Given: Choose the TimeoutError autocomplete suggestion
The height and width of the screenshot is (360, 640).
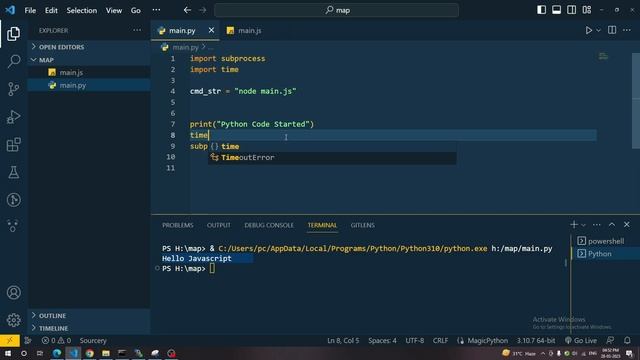Looking at the screenshot, I should [x=332, y=158].
